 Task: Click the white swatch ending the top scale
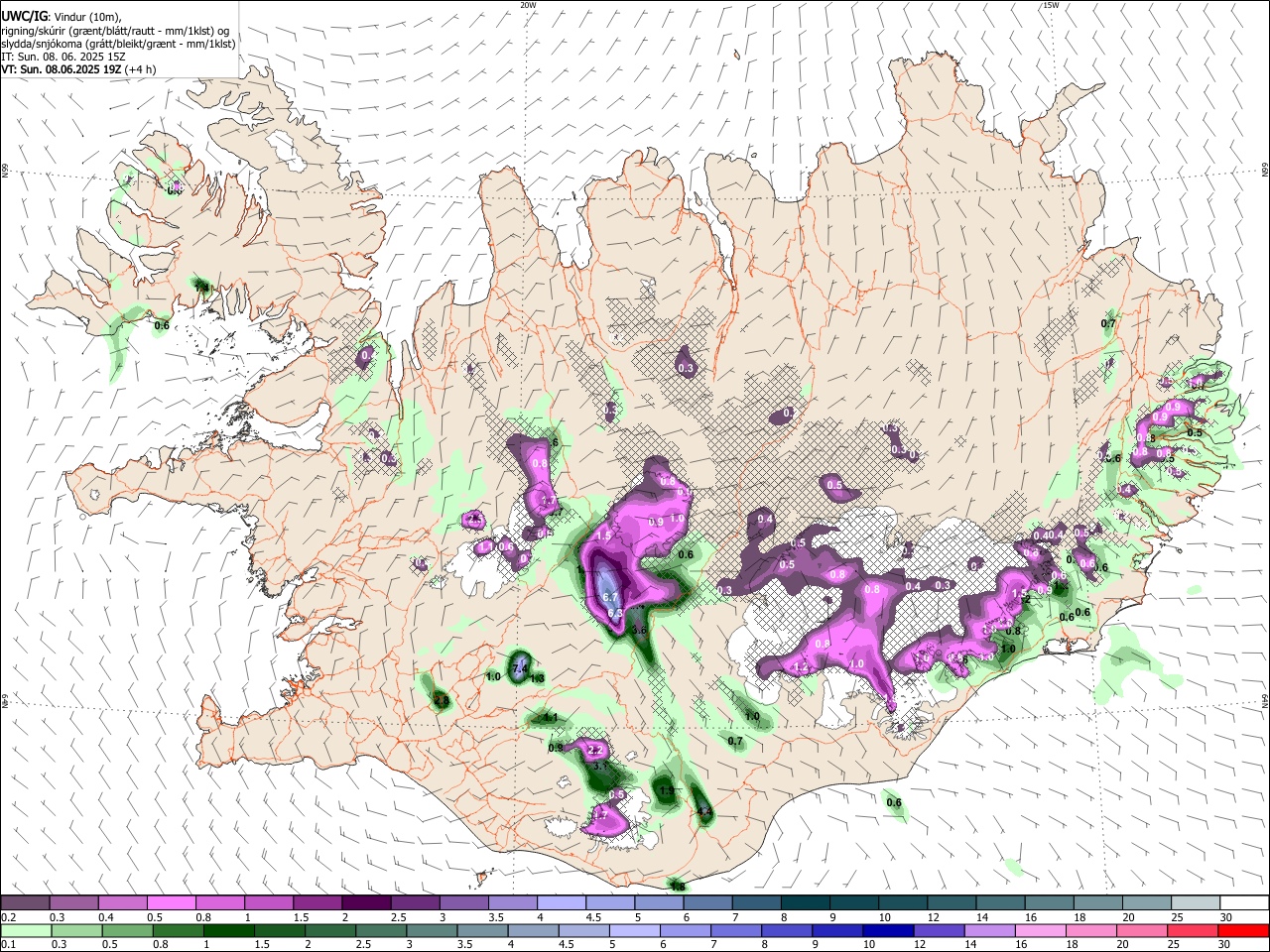pos(1244,902)
